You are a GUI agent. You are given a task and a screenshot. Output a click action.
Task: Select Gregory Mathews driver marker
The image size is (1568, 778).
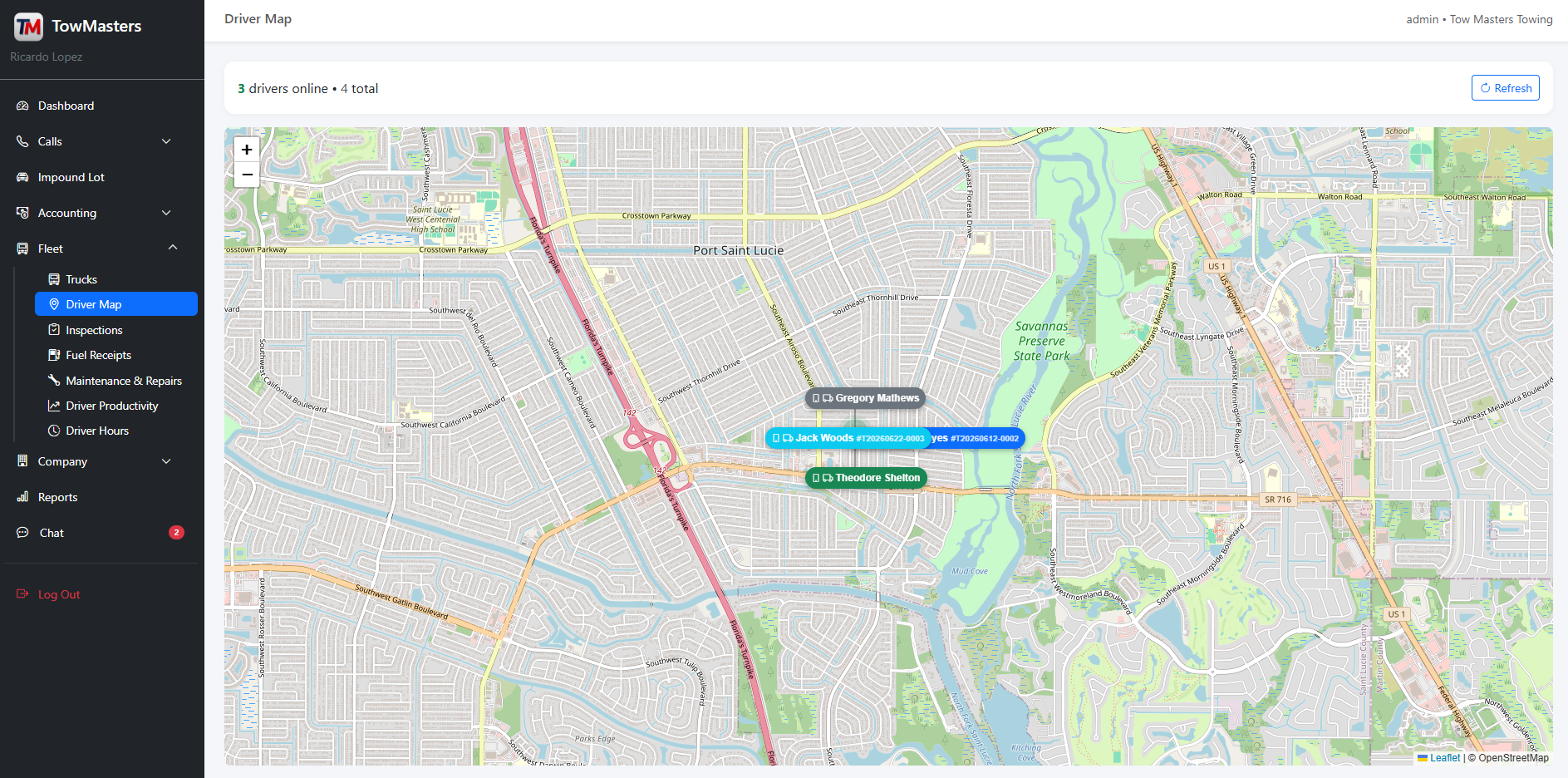pyautogui.click(x=865, y=398)
